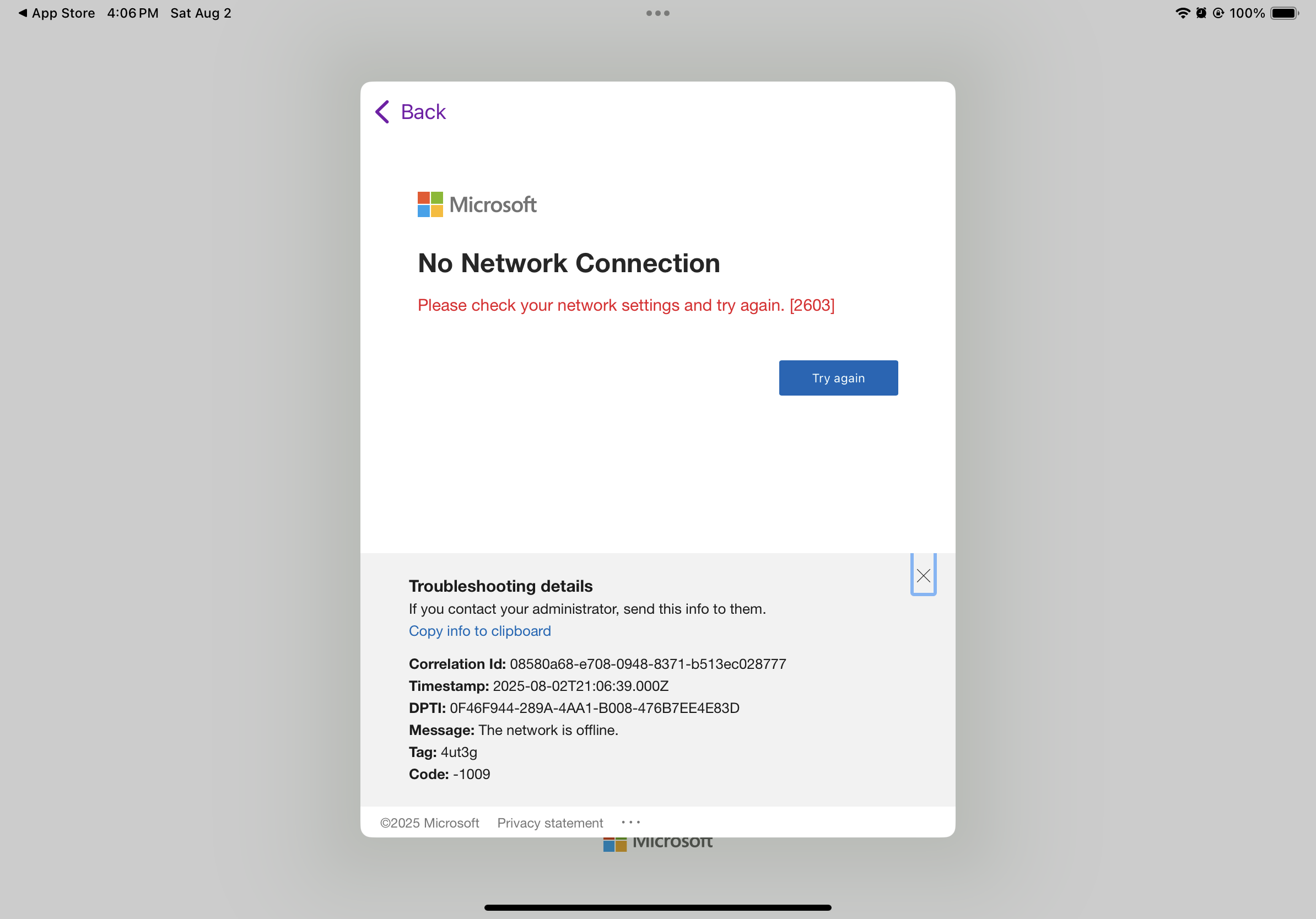1316x919 pixels.
Task: Tap the Back chevron arrow
Action: 382,112
